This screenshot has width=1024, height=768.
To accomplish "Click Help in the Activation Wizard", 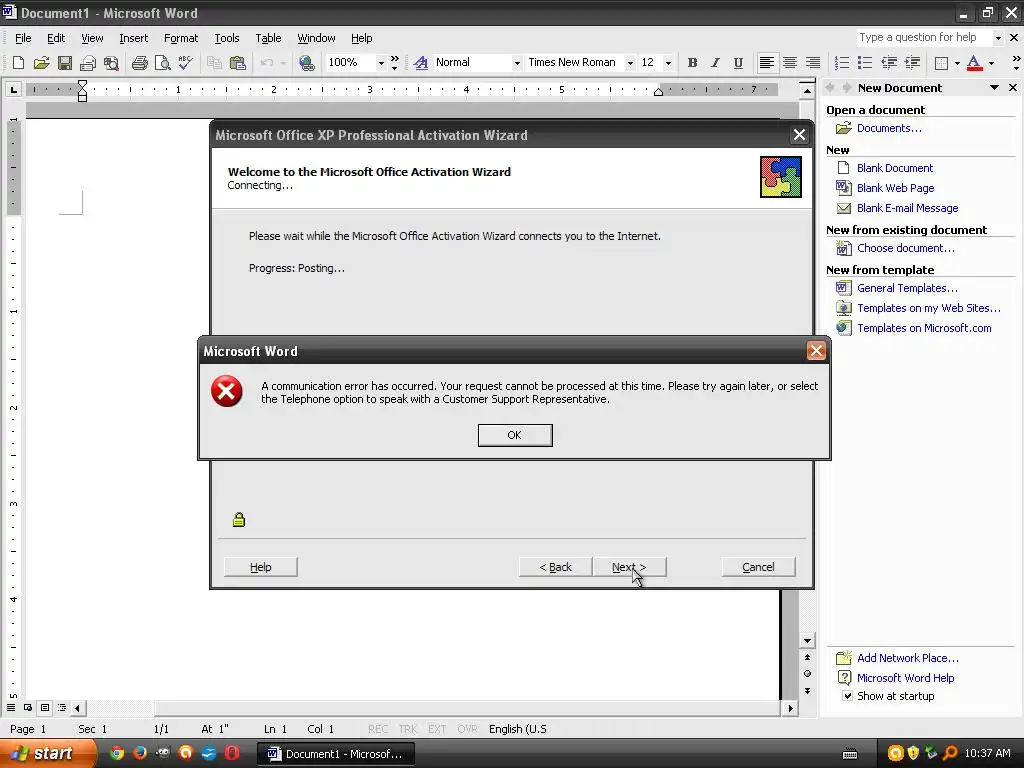I will [x=261, y=567].
